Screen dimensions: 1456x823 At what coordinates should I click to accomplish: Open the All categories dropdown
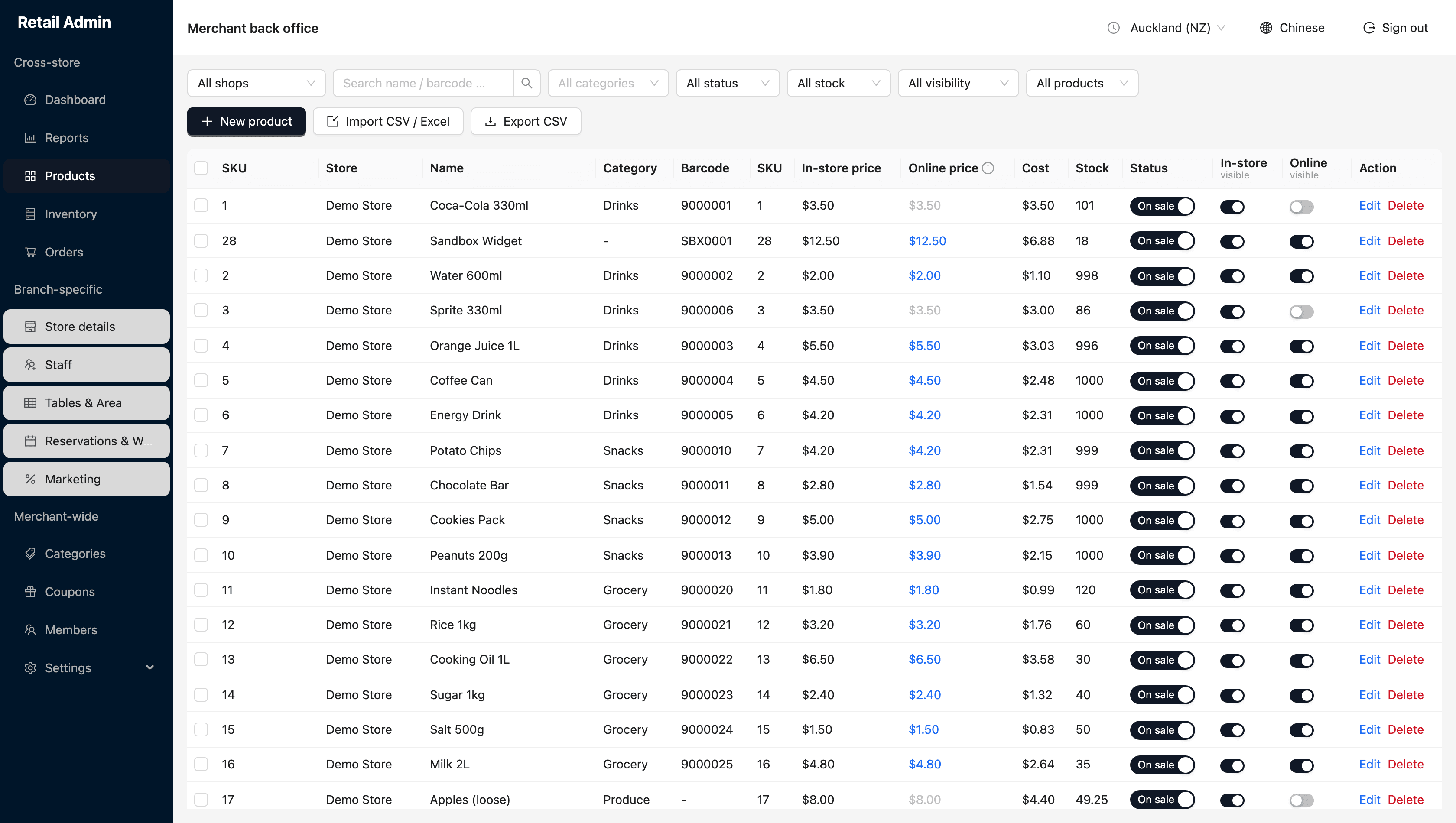tap(608, 83)
